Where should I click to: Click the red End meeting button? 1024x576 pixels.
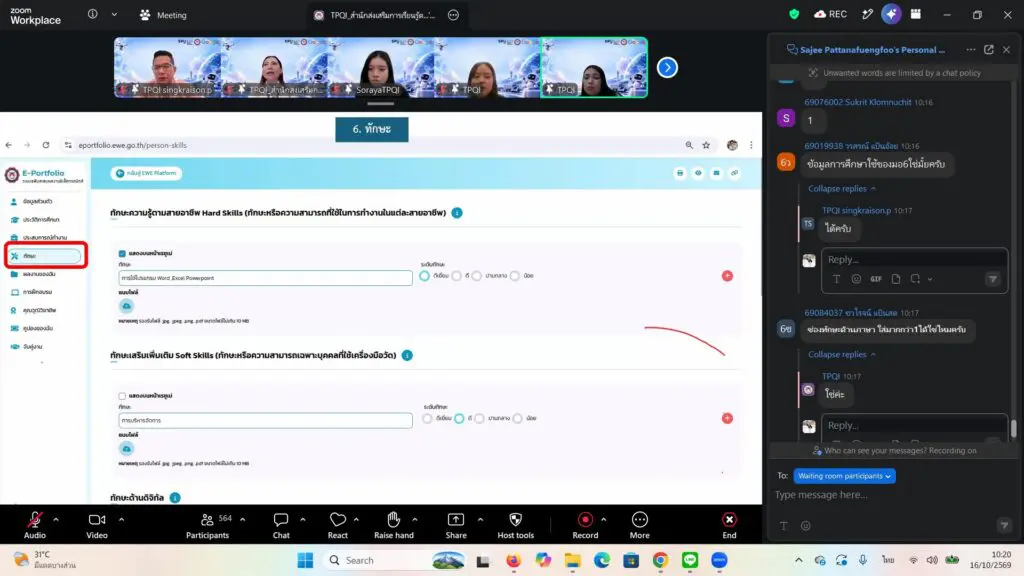click(x=729, y=525)
